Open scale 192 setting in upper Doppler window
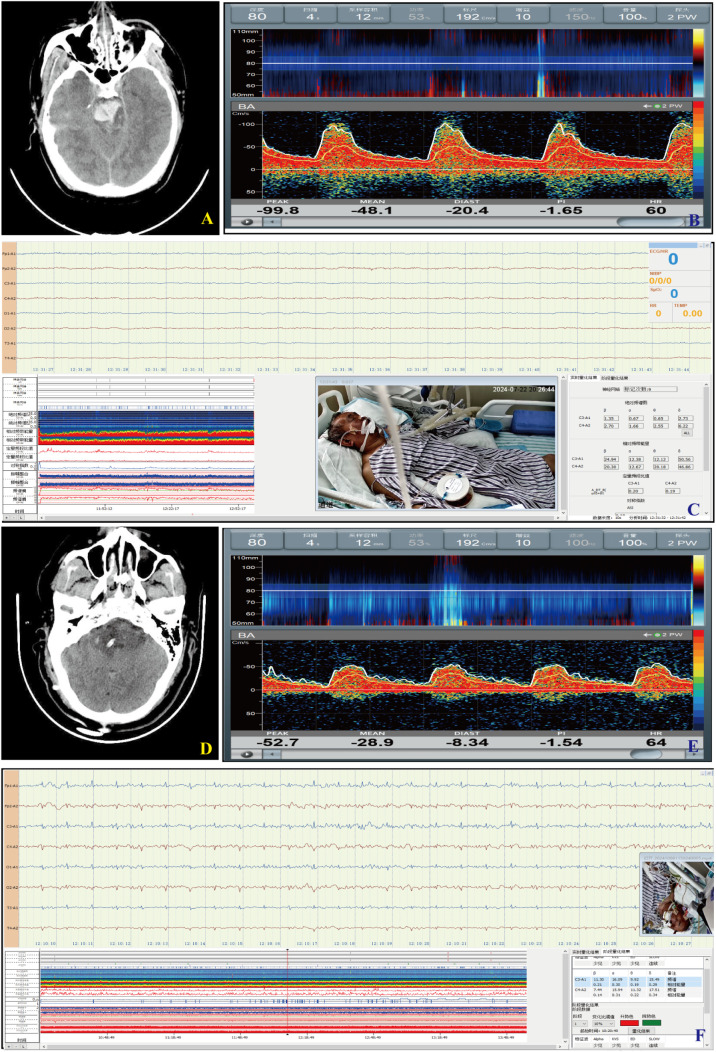This screenshot has height=1052, width=716. [x=468, y=15]
